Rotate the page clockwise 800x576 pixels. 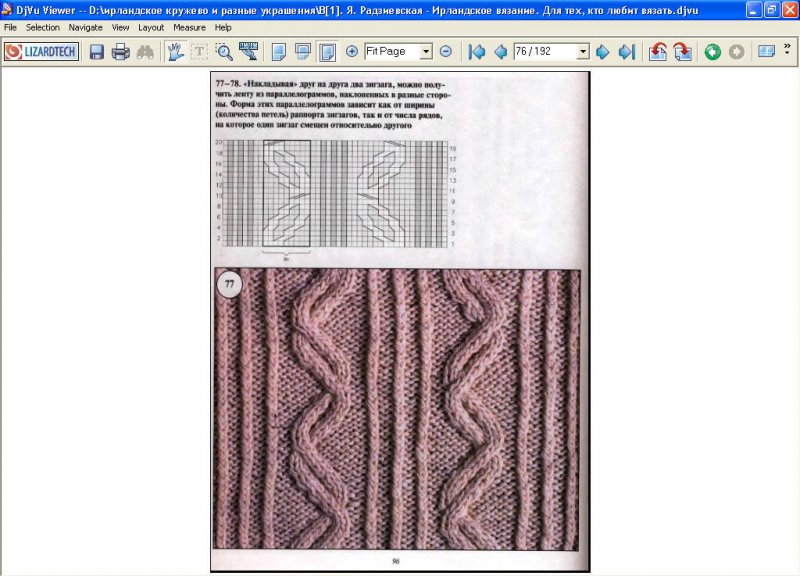(x=683, y=52)
